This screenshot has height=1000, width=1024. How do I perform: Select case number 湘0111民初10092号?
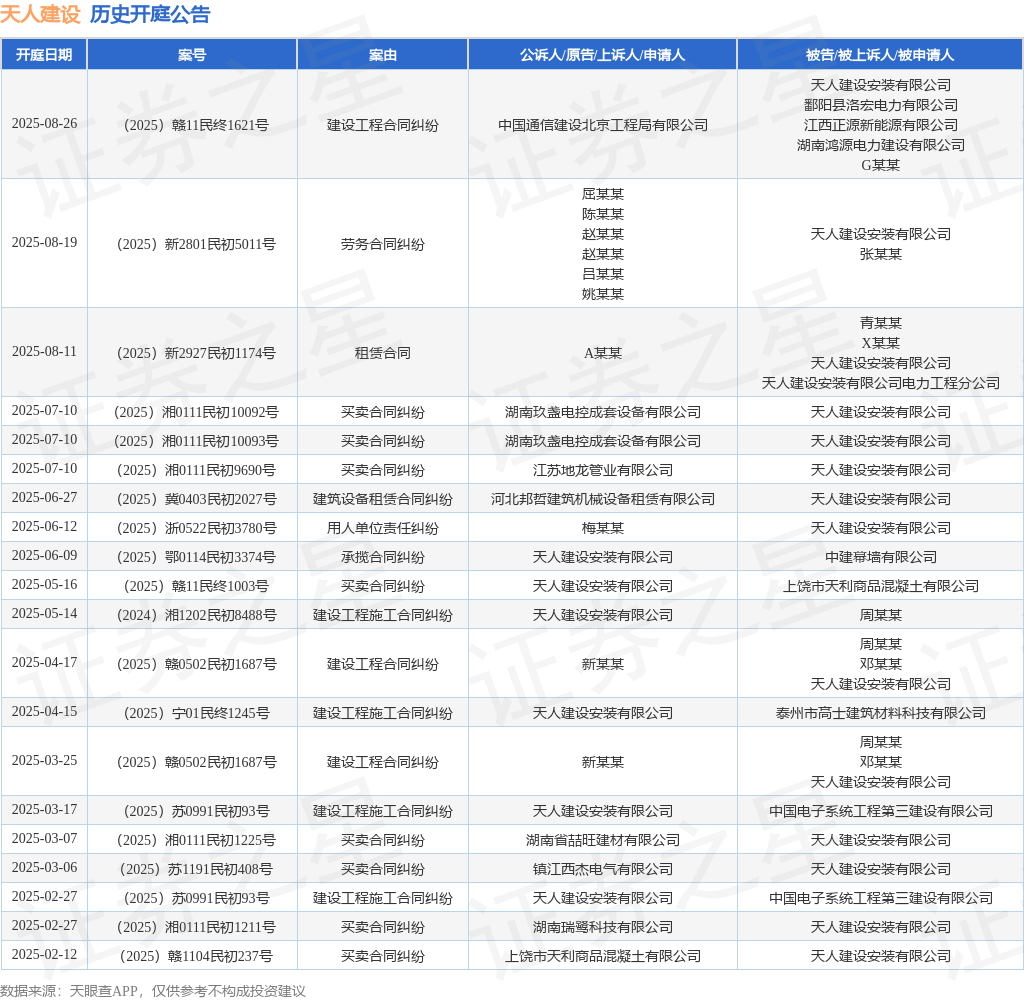click(196, 412)
